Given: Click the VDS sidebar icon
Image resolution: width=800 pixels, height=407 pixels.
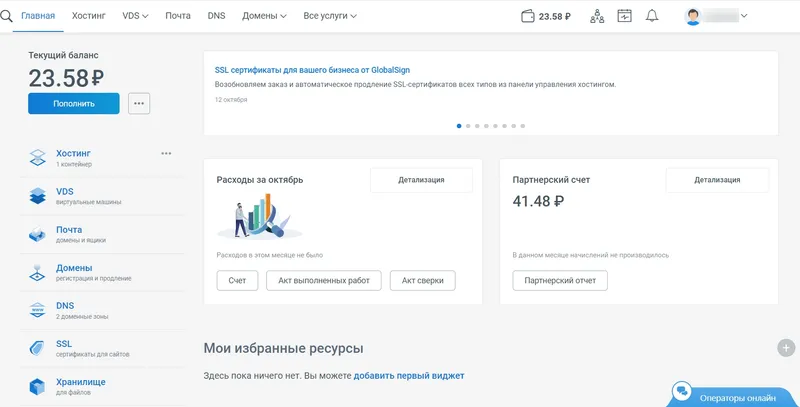Looking at the screenshot, I should [x=37, y=196].
